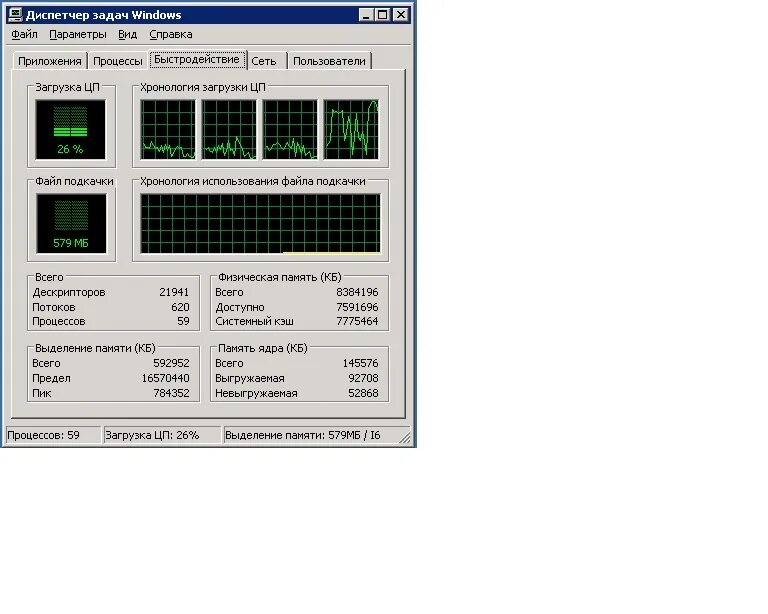The image size is (768, 614).
Task: Click the Доступно value 7591696
Action: point(357,307)
